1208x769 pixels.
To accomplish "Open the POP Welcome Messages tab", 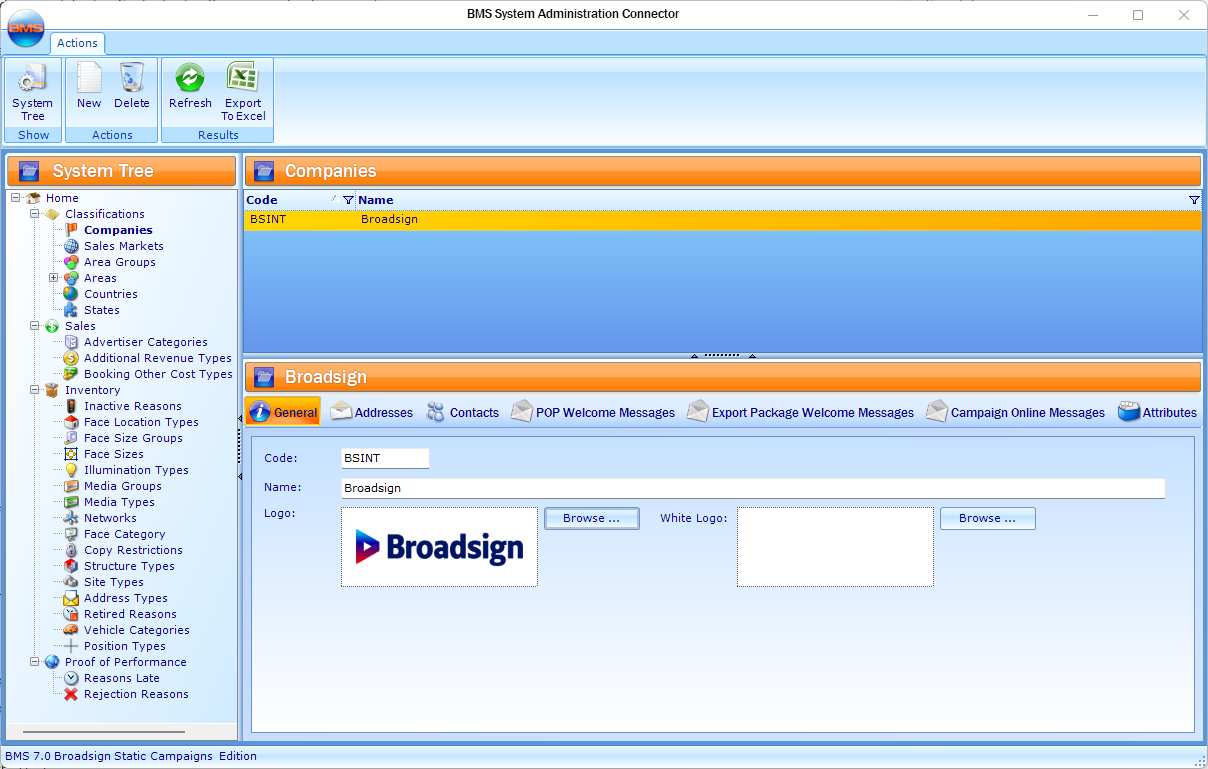I will click(593, 412).
